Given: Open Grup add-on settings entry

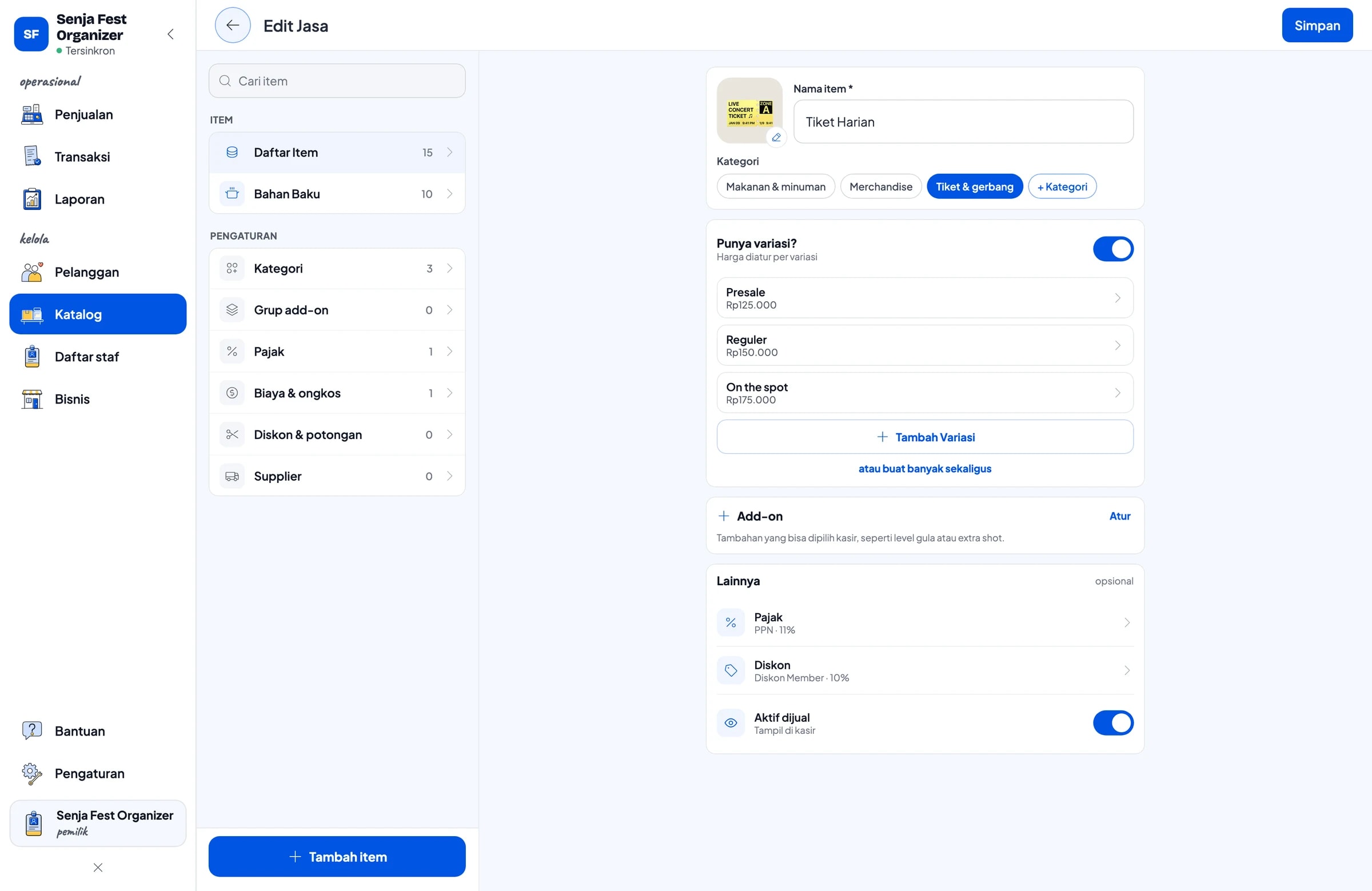Looking at the screenshot, I should 337,310.
